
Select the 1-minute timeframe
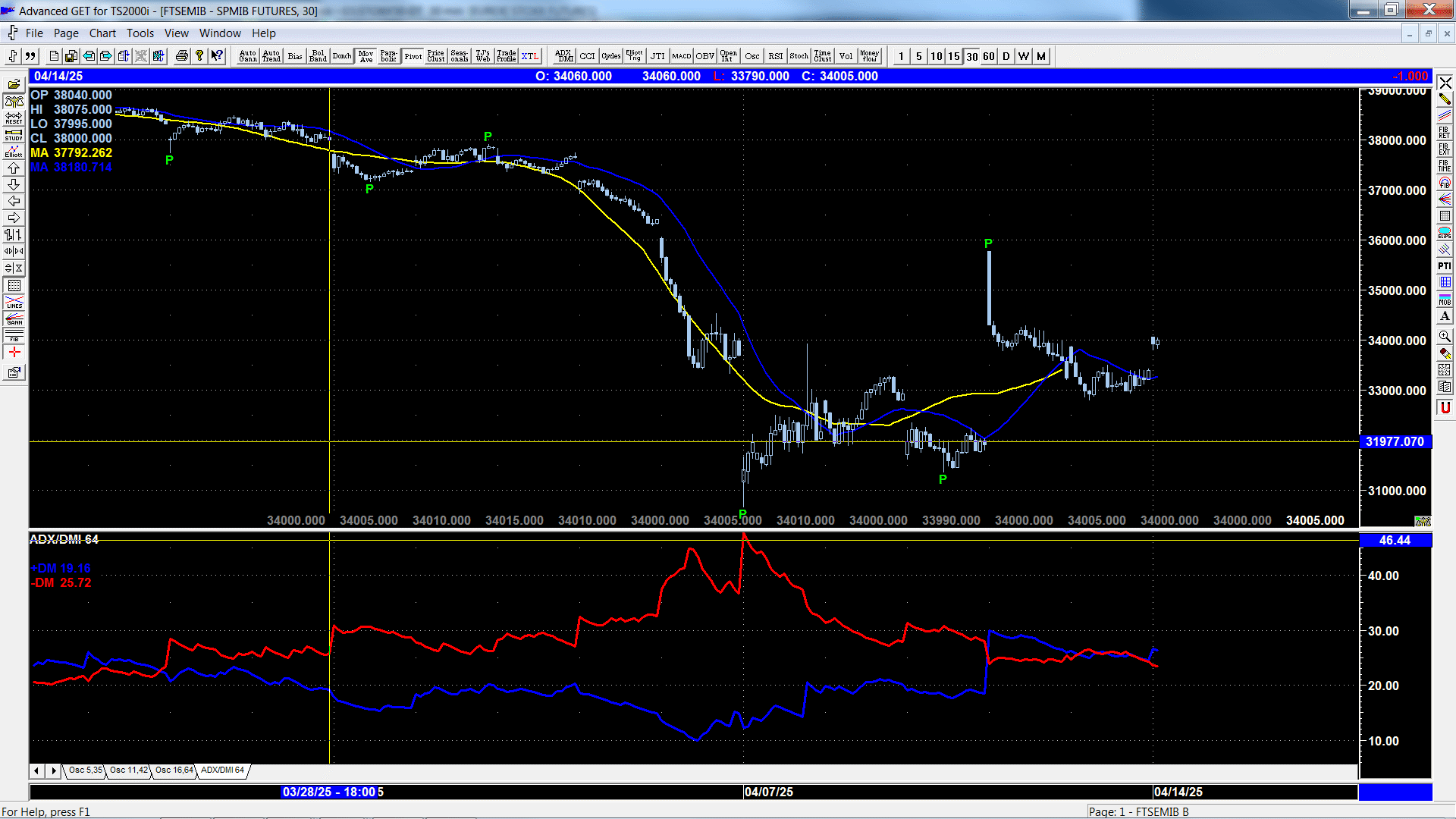pyautogui.click(x=901, y=56)
